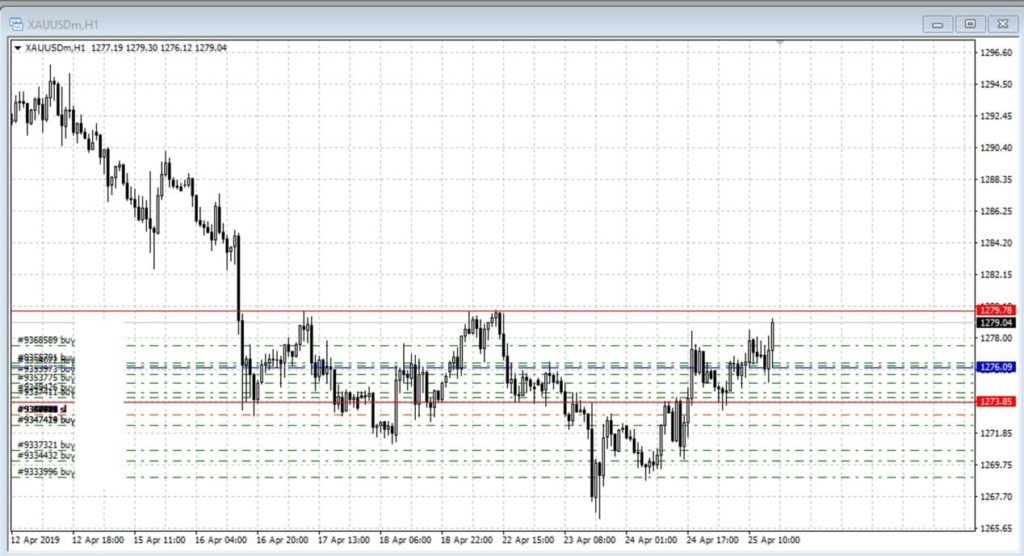The width and height of the screenshot is (1024, 556).
Task: Select order #9337321 buy label
Action: [x=46, y=445]
